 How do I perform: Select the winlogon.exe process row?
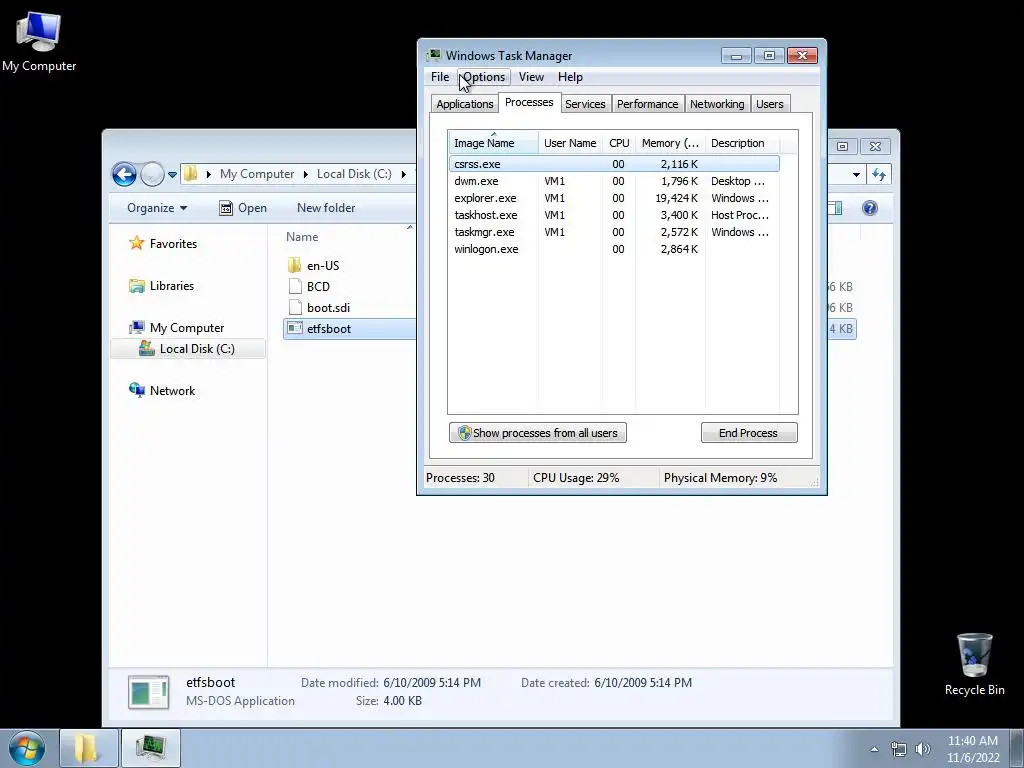[614, 249]
